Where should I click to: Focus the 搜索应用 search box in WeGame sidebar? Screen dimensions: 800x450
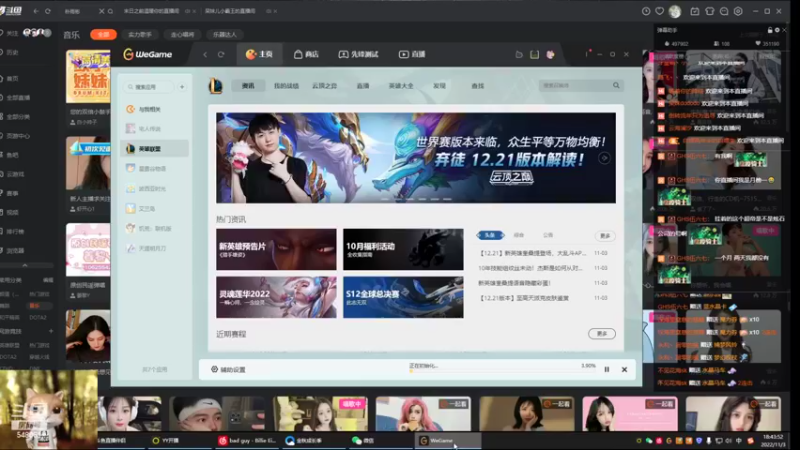click(148, 87)
